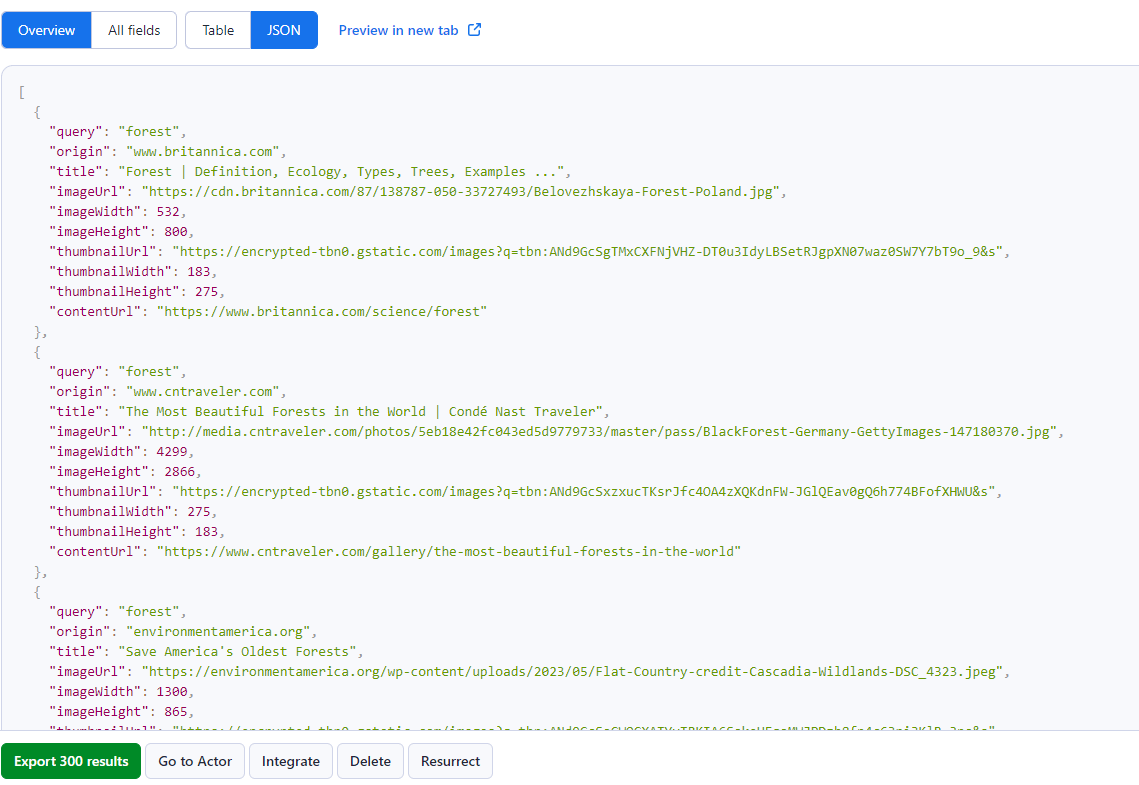
Task: Click the Condé Nast Traveler title value
Action: (x=360, y=412)
